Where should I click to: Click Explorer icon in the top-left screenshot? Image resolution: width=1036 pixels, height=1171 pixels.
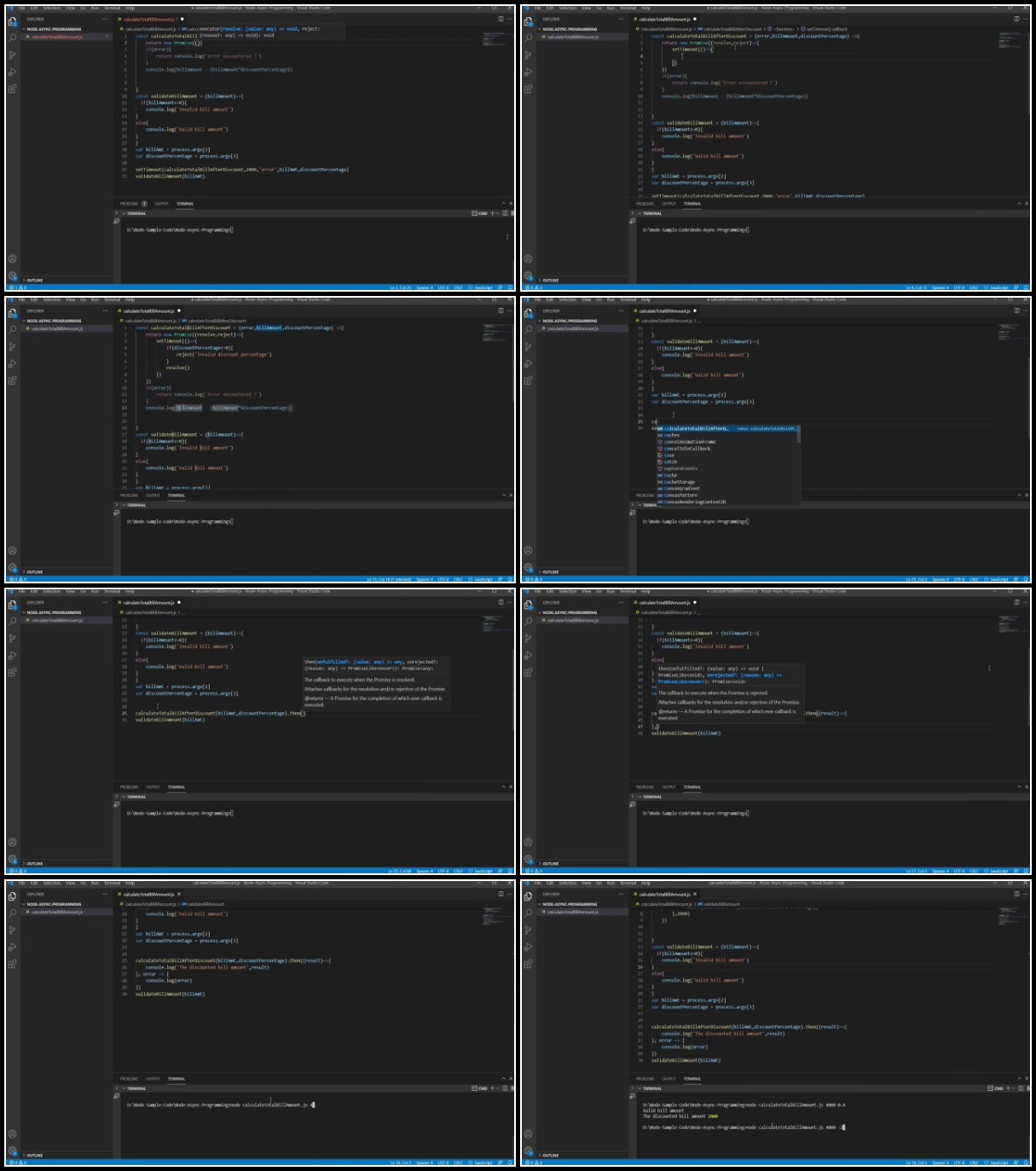point(12,21)
